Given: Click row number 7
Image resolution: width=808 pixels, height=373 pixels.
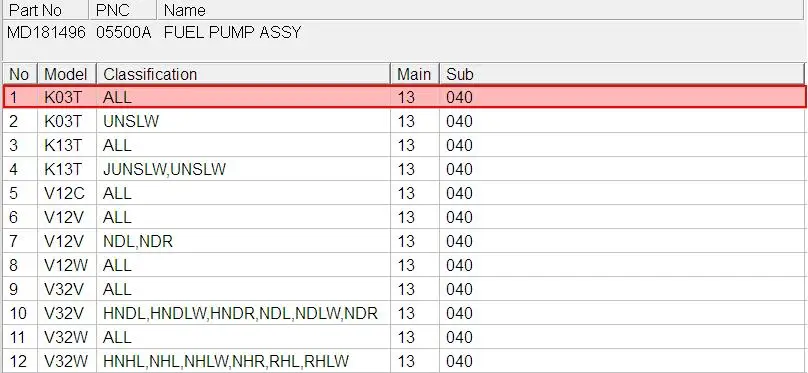Looking at the screenshot, I should pos(13,241).
